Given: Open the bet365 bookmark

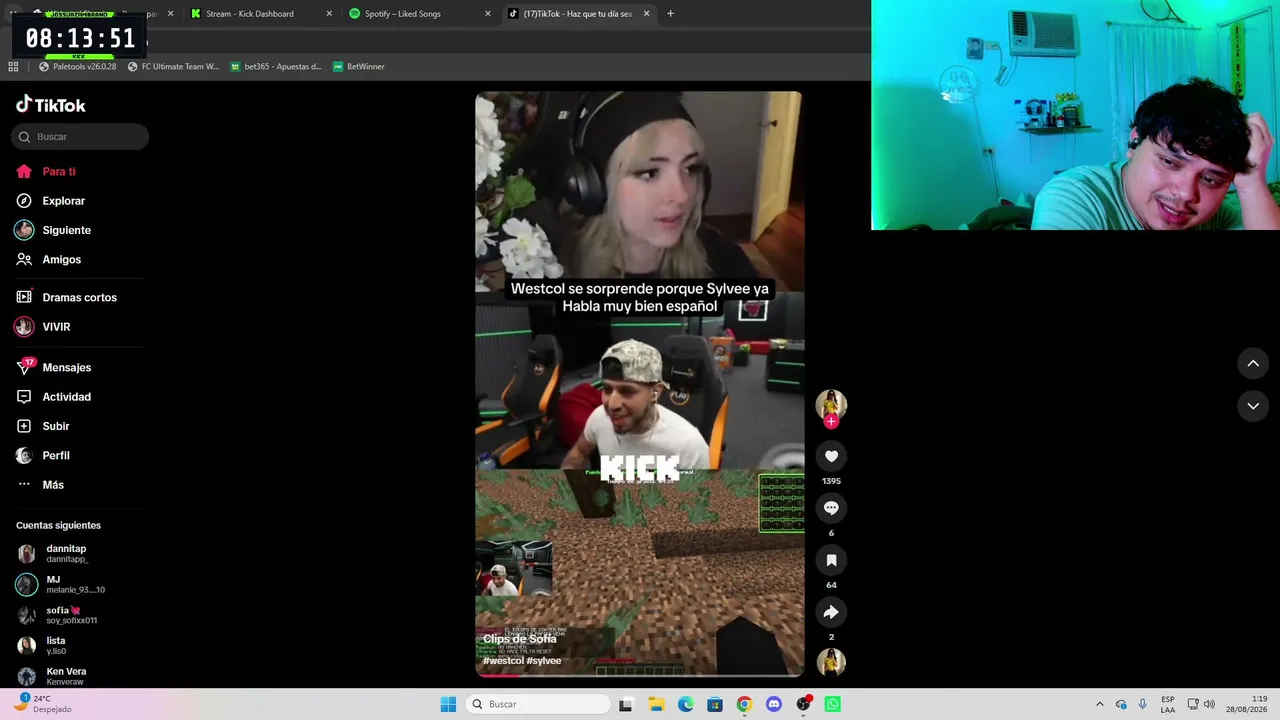Looking at the screenshot, I should point(276,67).
